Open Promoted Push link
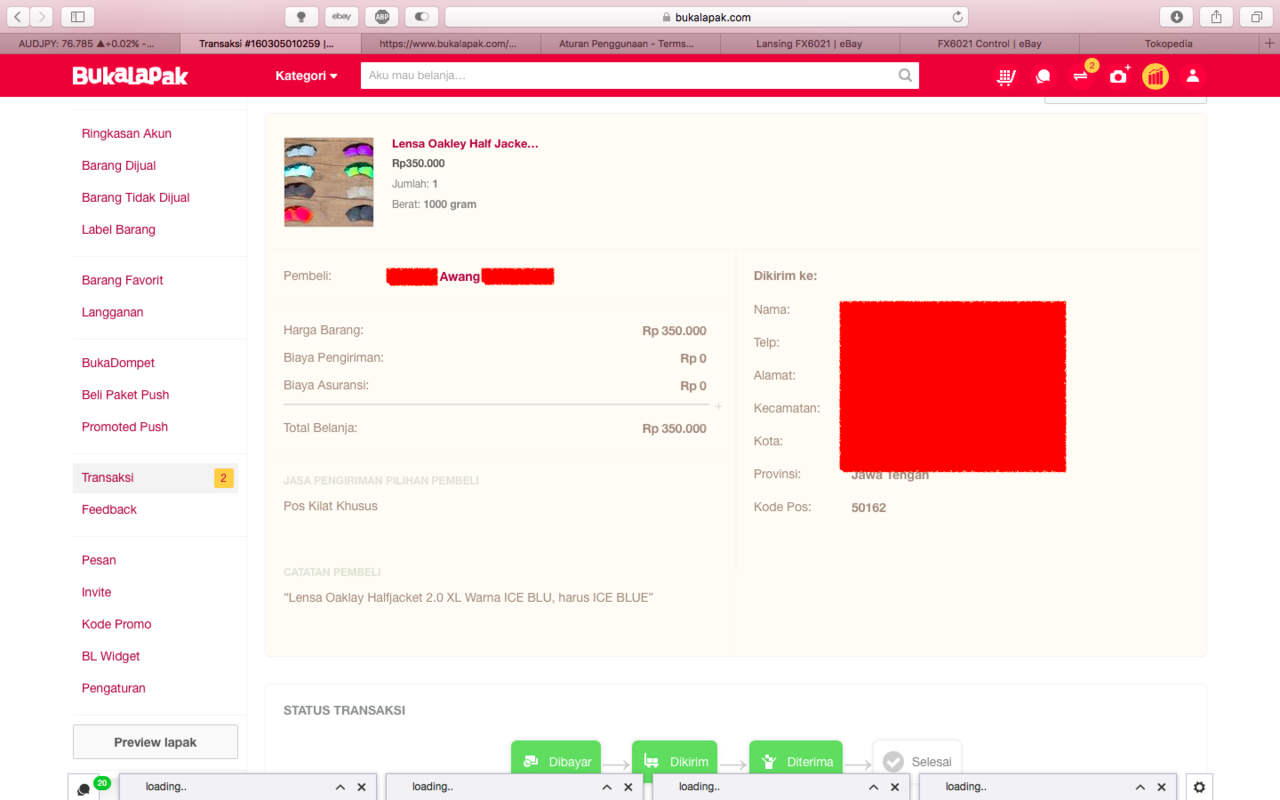The image size is (1280, 800). [x=125, y=427]
